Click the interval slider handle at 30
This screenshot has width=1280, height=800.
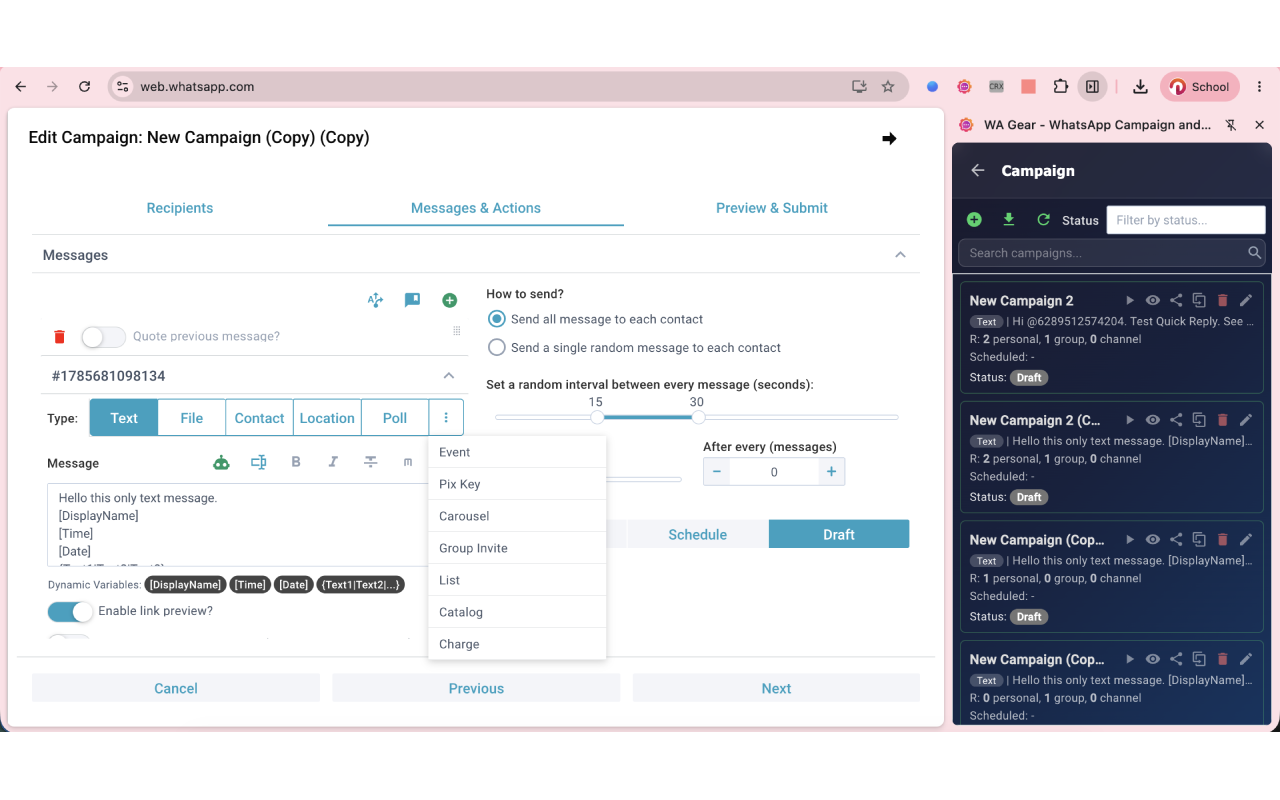click(x=698, y=417)
